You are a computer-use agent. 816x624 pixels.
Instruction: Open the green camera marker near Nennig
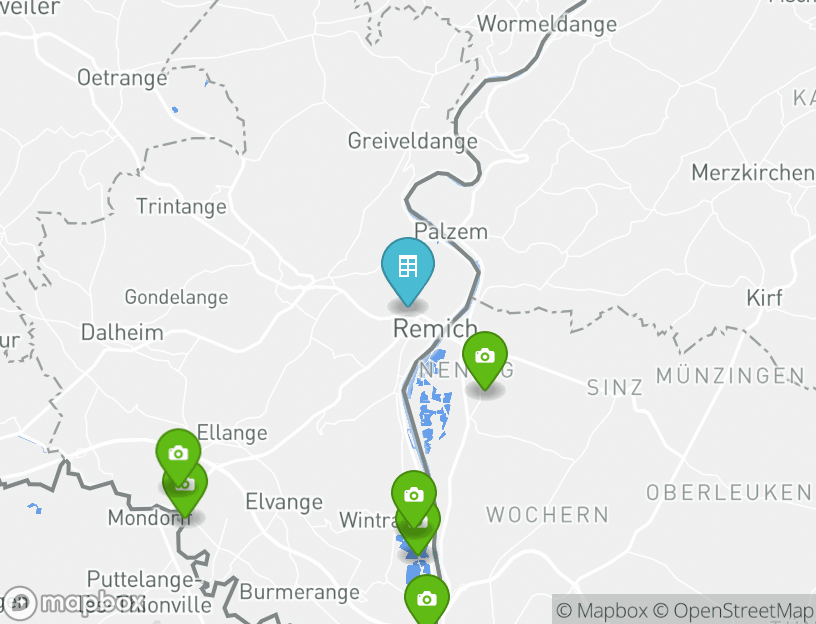[x=485, y=360]
